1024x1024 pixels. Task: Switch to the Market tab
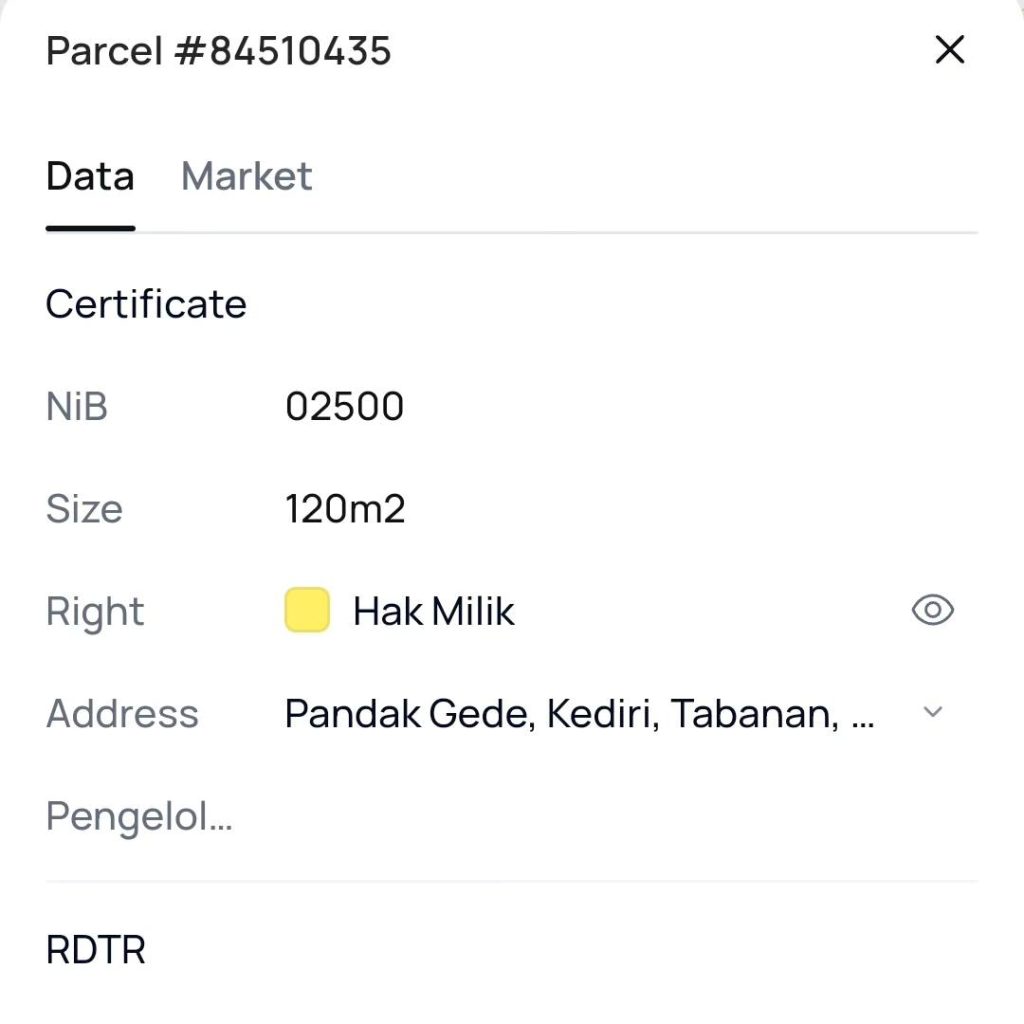click(x=247, y=176)
